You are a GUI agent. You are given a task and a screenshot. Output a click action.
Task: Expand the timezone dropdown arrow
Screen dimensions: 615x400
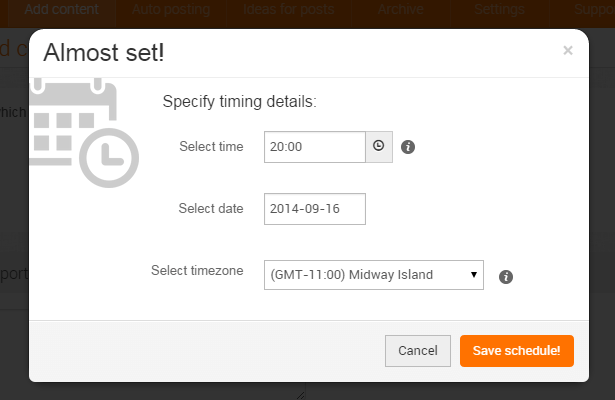pos(474,275)
